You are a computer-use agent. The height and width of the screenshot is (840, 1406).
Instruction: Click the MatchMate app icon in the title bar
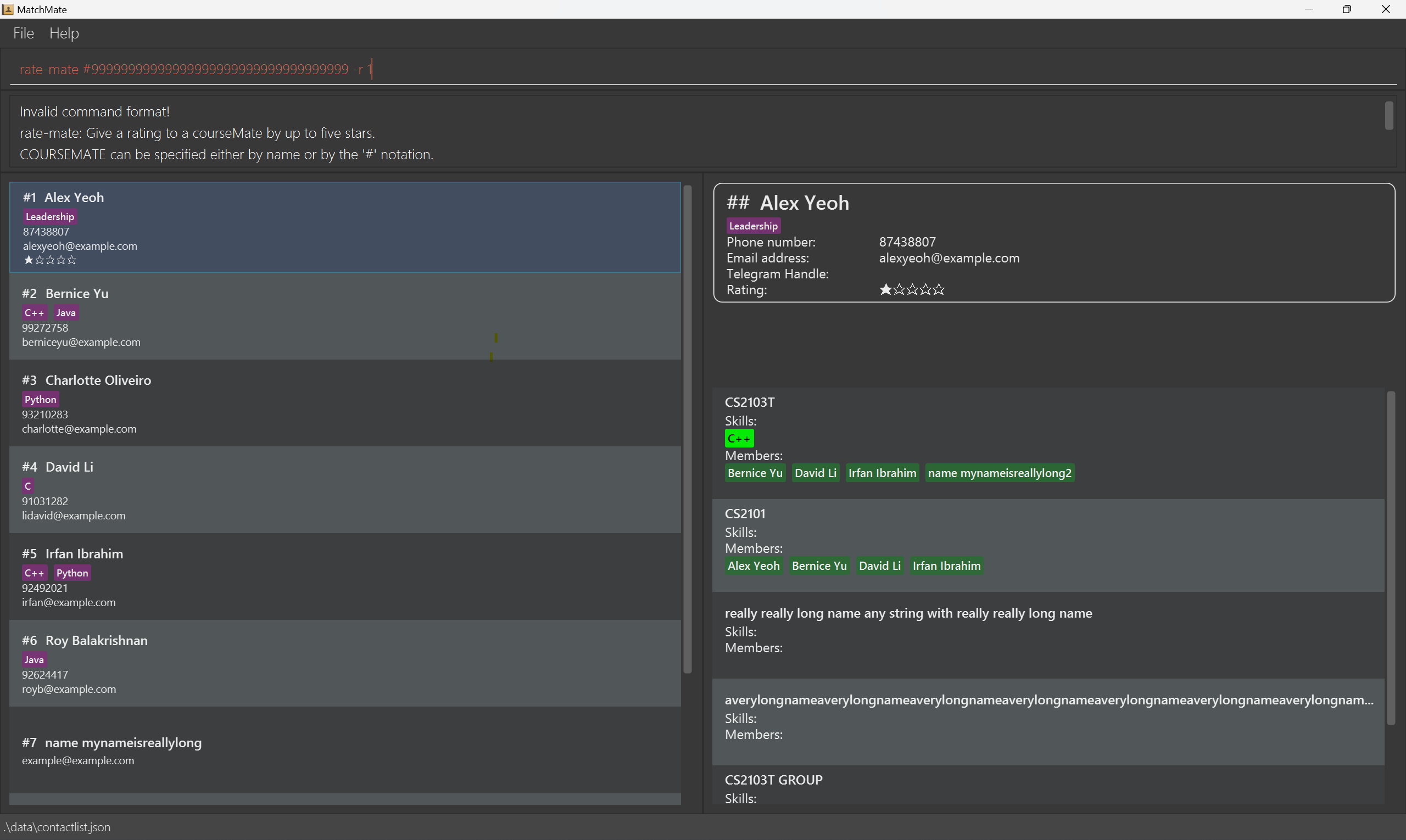click(x=8, y=9)
